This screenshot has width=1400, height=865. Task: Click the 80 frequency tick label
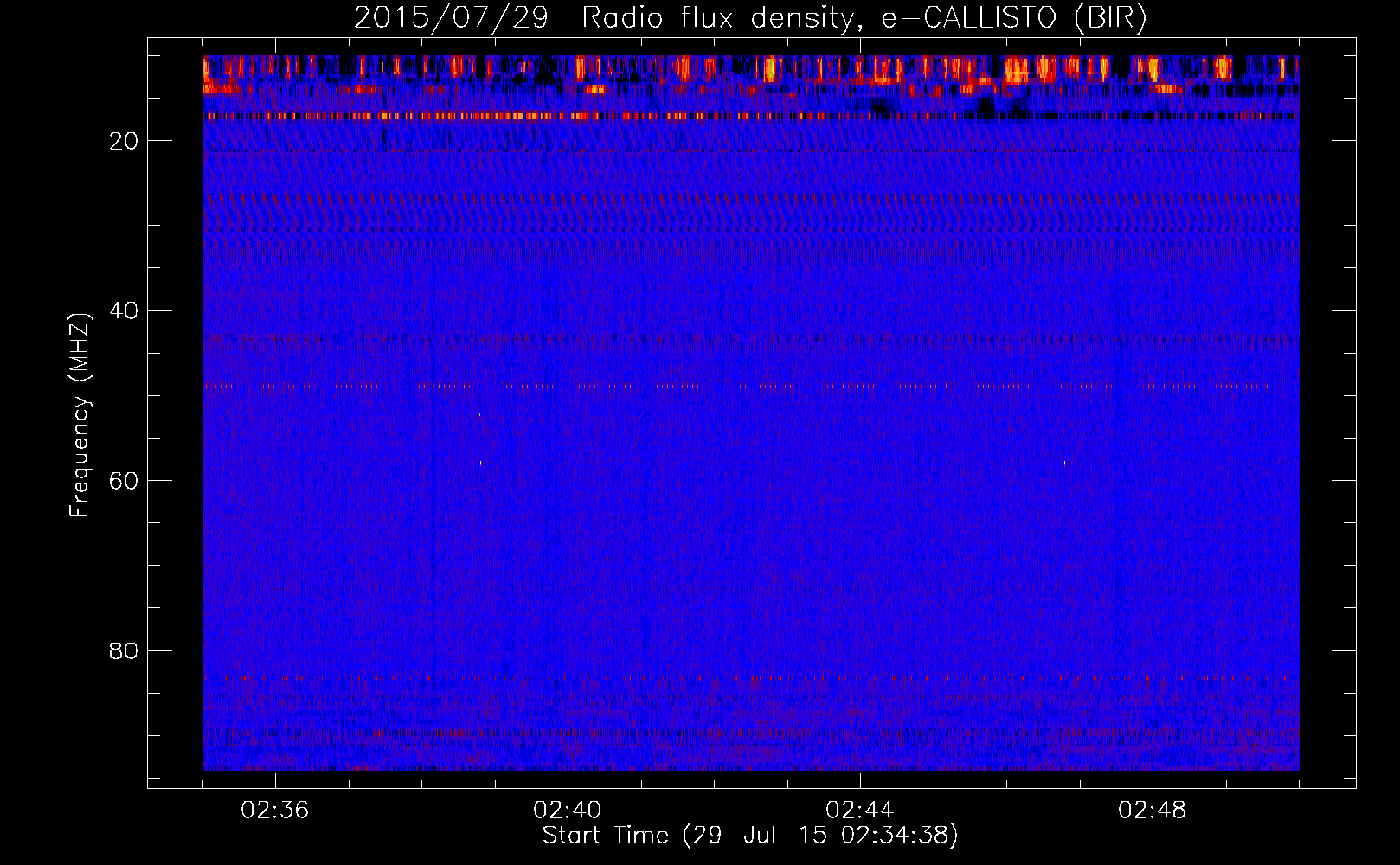[124, 650]
